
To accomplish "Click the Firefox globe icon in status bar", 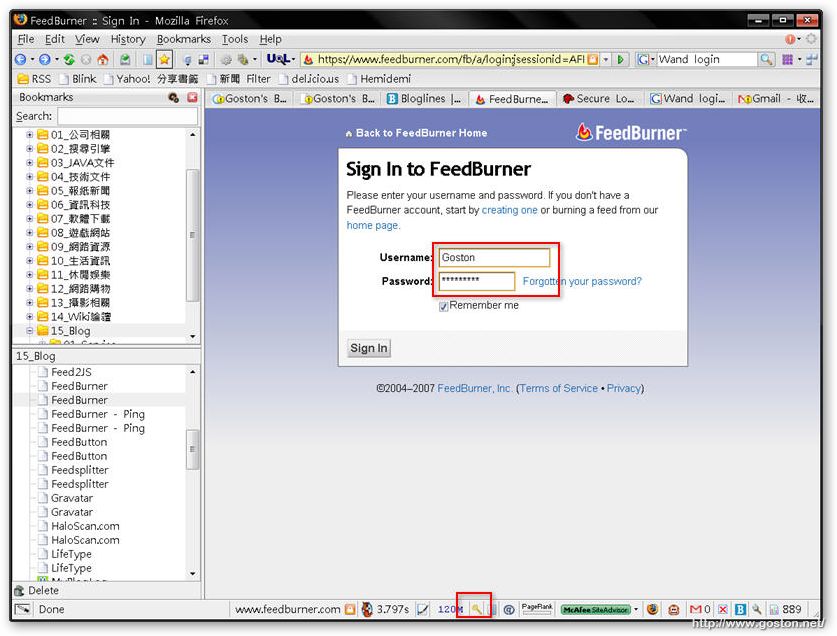I will [x=652, y=609].
